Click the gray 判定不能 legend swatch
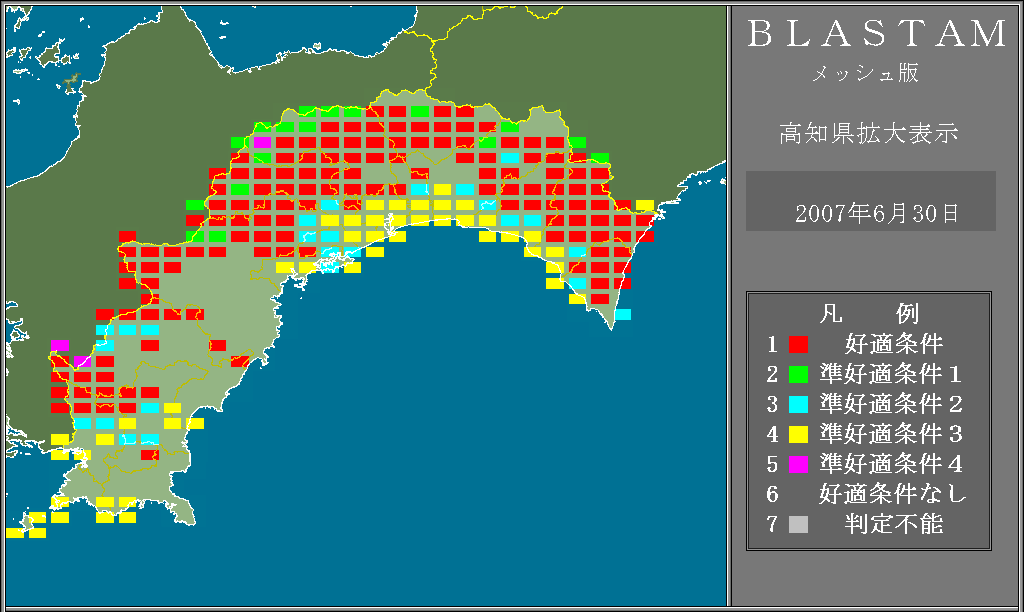1024x612 pixels. tap(798, 524)
